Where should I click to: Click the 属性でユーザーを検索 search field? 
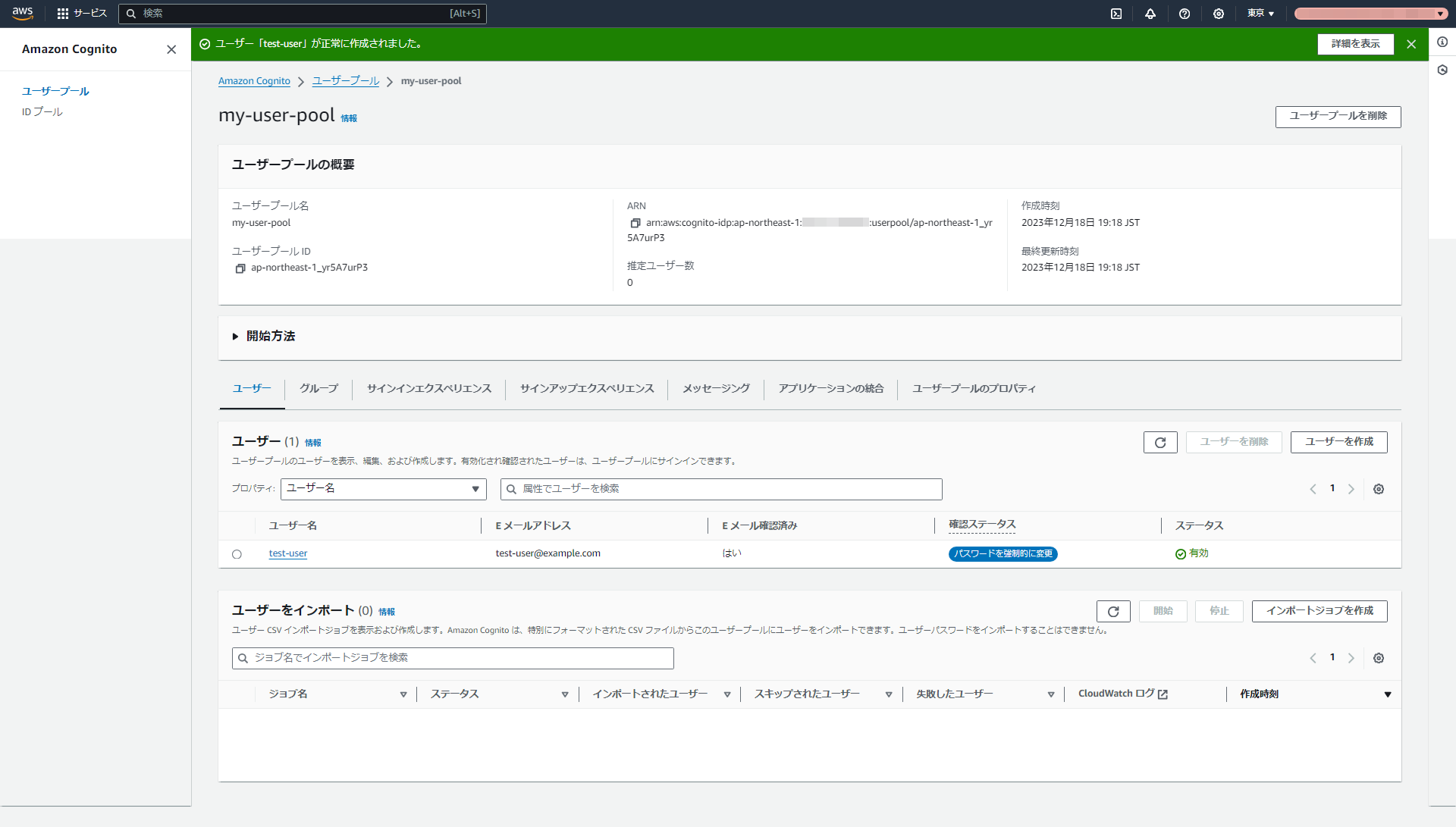coord(720,489)
